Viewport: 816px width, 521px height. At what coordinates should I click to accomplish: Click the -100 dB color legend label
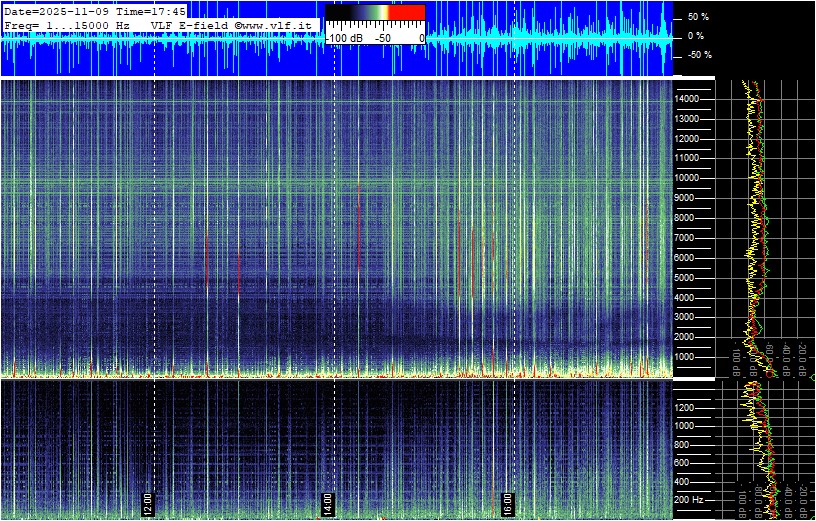point(345,38)
